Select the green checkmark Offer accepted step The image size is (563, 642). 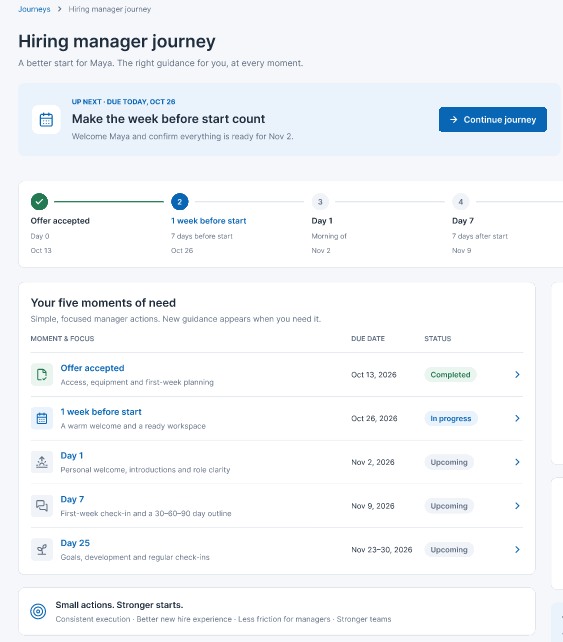coord(39,201)
